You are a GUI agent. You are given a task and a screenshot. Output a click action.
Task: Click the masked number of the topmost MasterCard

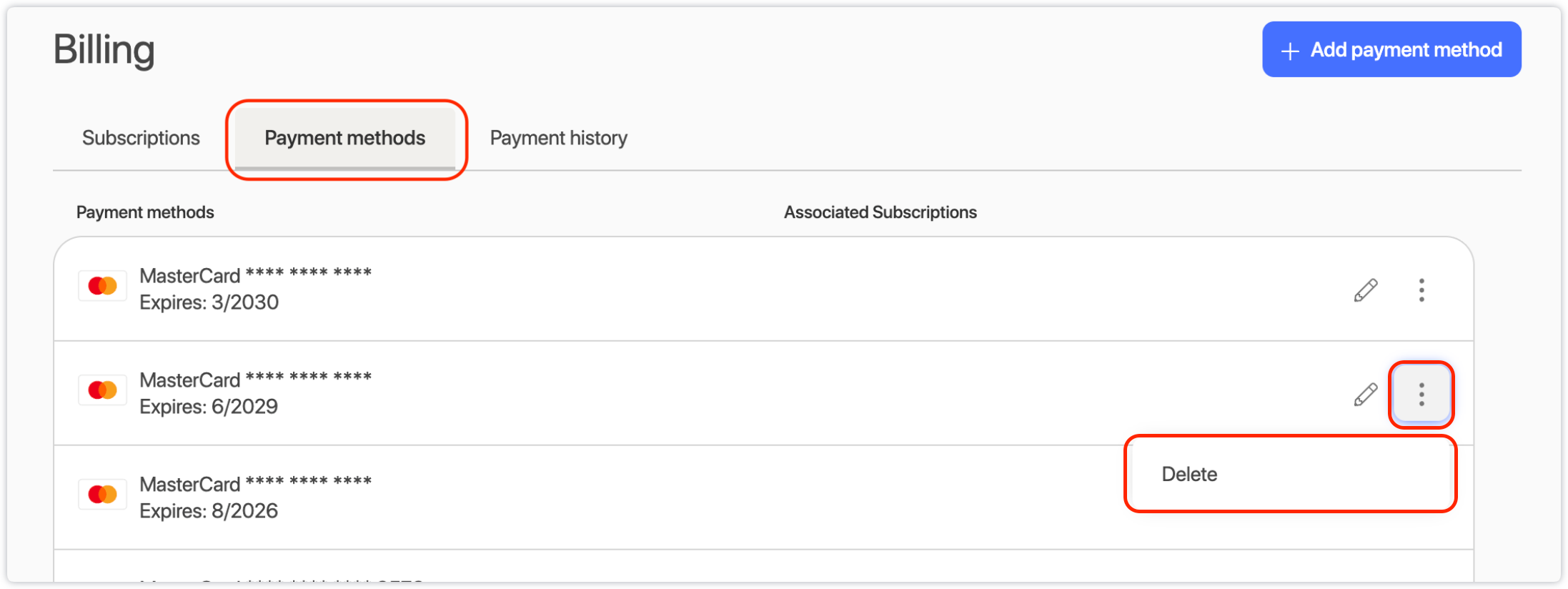309,273
